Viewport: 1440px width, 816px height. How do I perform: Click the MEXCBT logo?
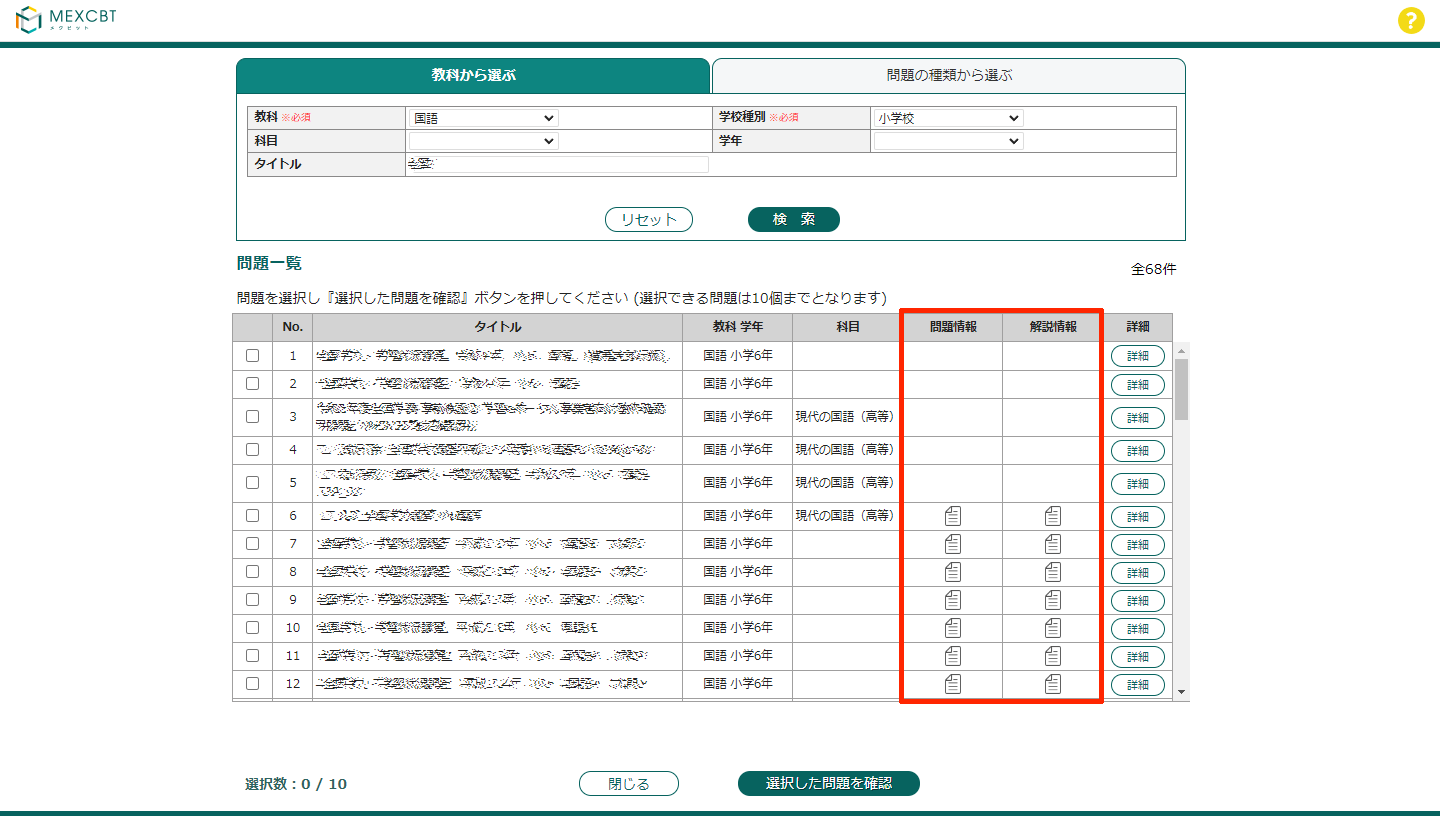tap(66, 20)
